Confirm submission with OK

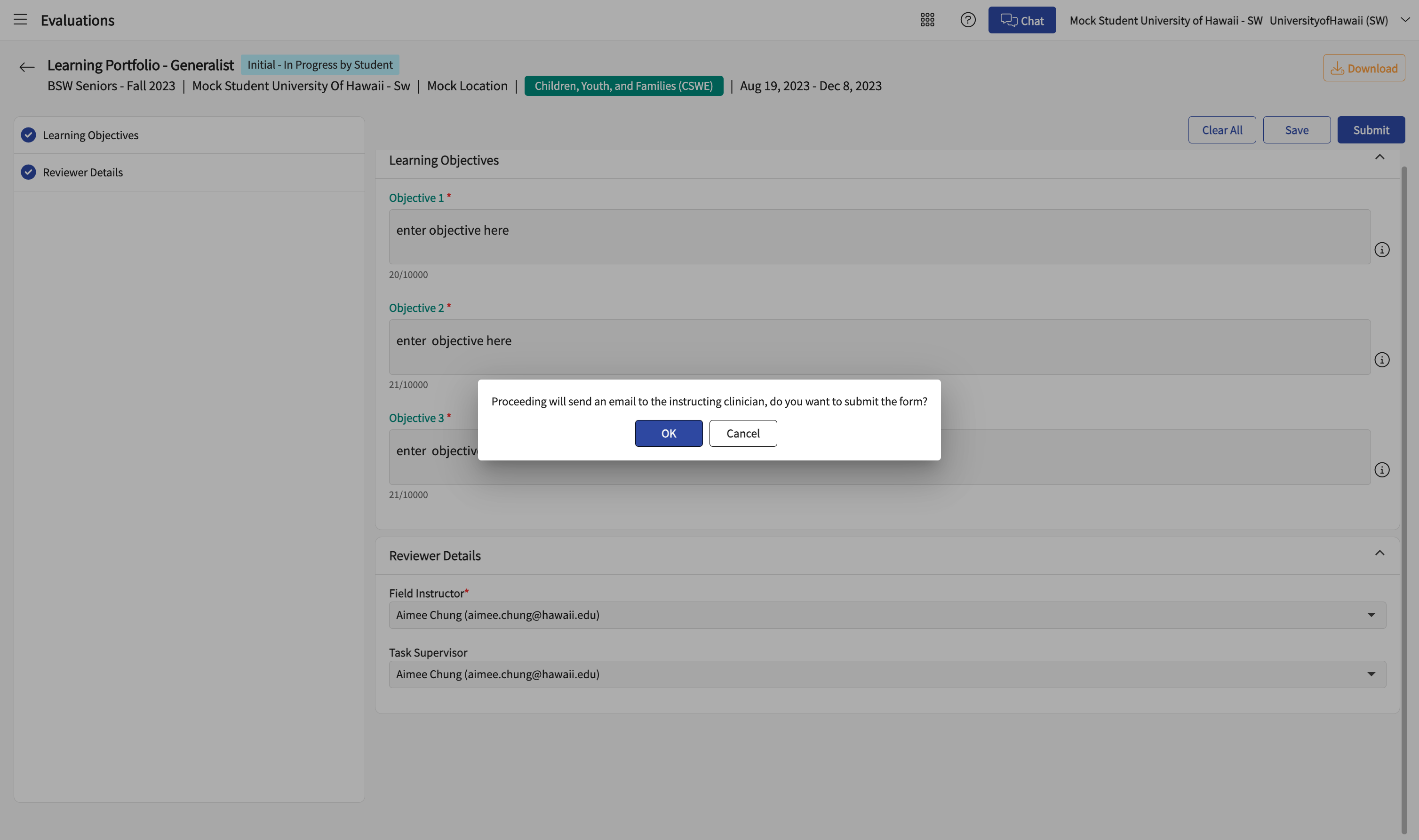[x=669, y=434]
